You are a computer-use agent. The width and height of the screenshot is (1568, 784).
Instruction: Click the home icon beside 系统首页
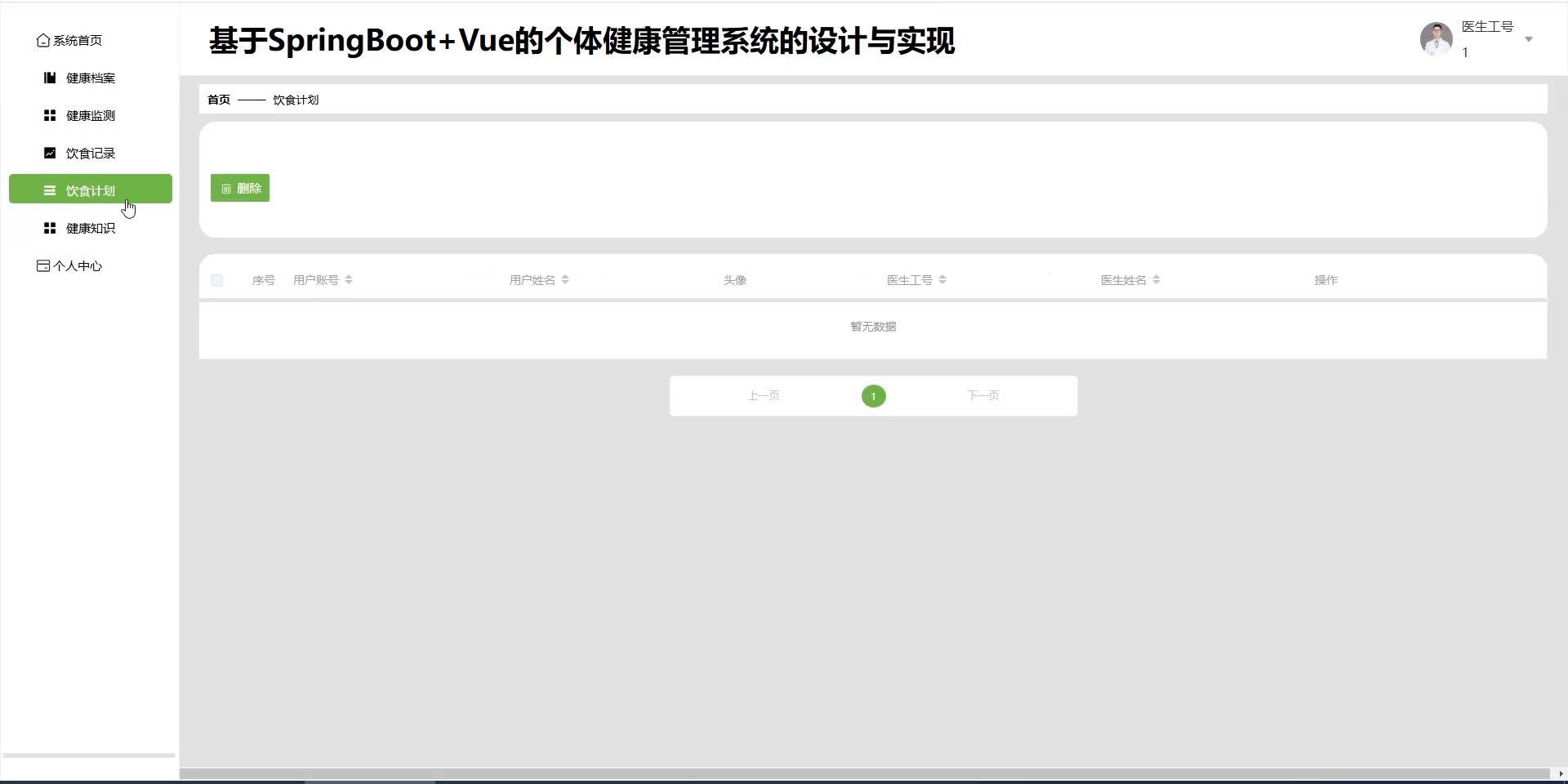point(43,41)
